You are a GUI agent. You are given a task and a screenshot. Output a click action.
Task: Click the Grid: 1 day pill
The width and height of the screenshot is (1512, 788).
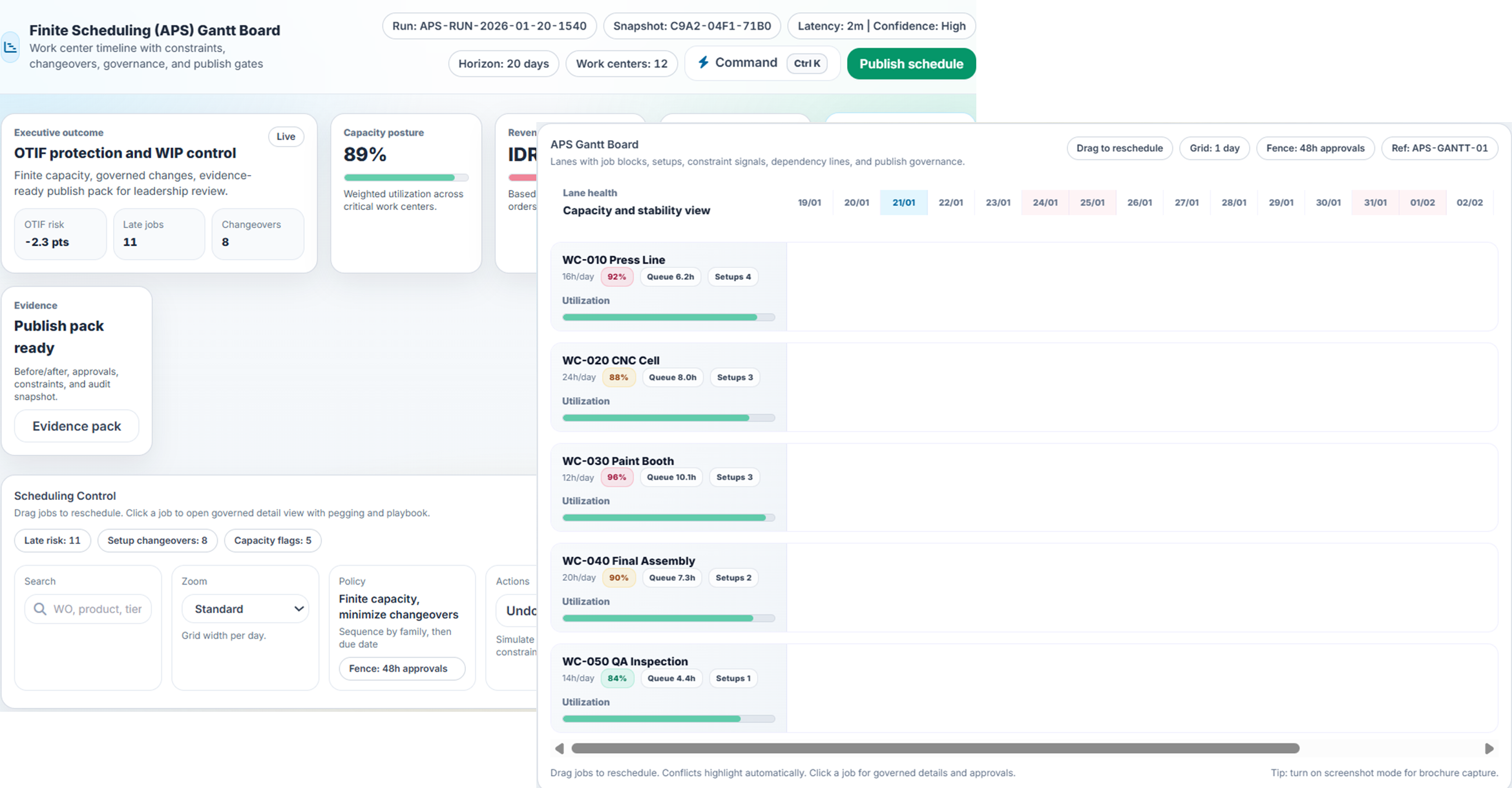(1214, 148)
